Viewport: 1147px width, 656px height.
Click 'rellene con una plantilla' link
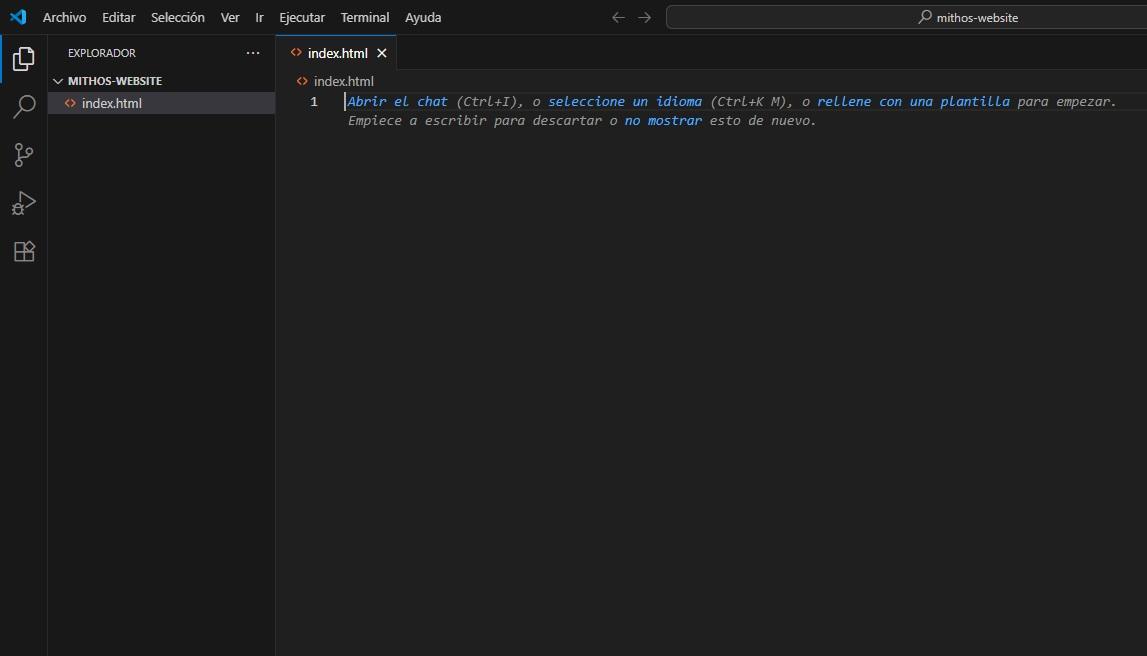point(913,102)
